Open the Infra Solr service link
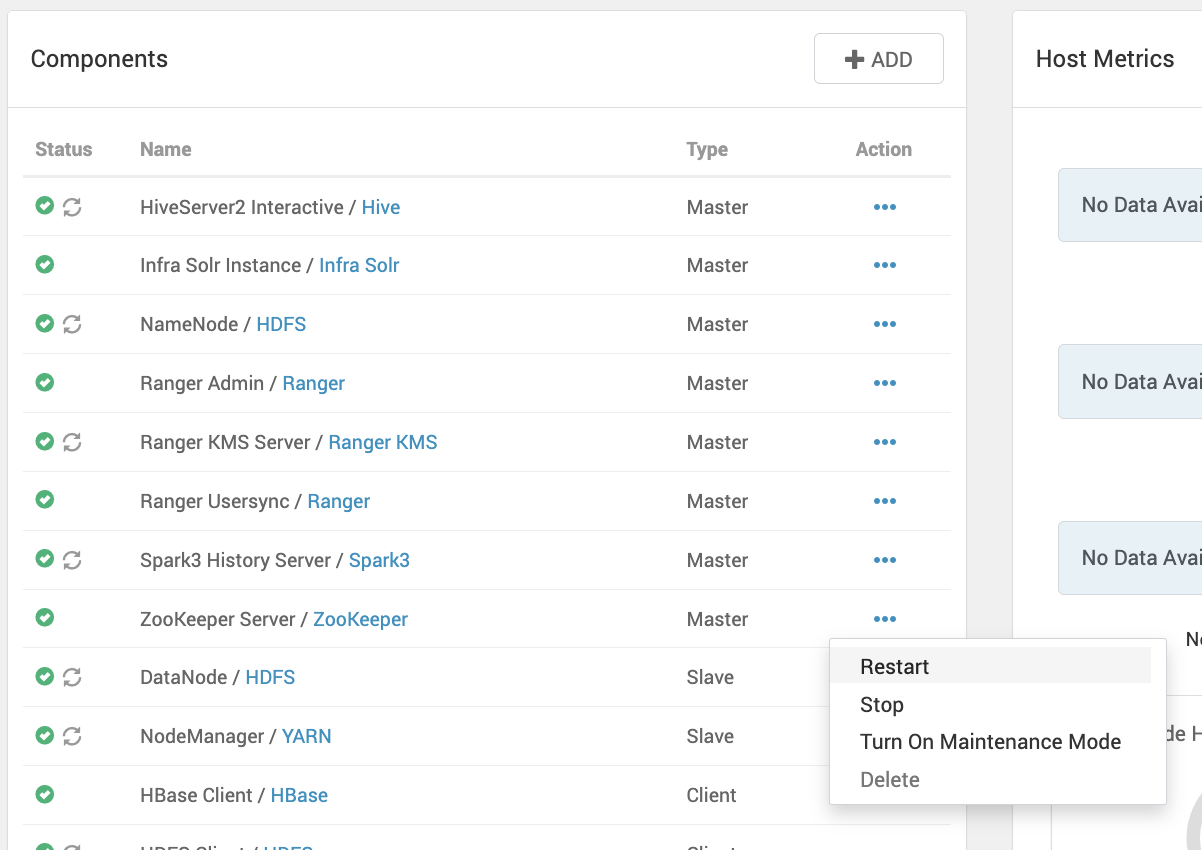 (359, 265)
